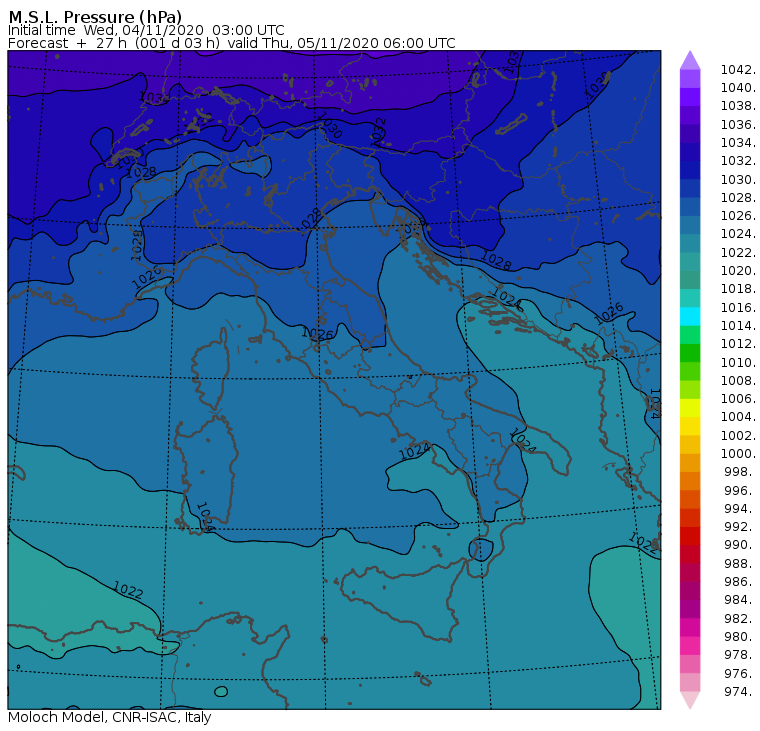The height and width of the screenshot is (731, 760).
Task: Click the 'Initial time Wed, 04/11/2020 03:00 UTC' line
Action: (x=146, y=30)
